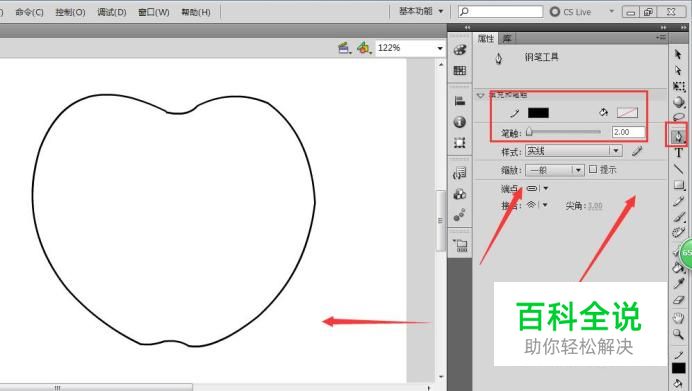This screenshot has width=692, height=391.
Task: Open the 窗口(W) menu
Action: [x=154, y=12]
